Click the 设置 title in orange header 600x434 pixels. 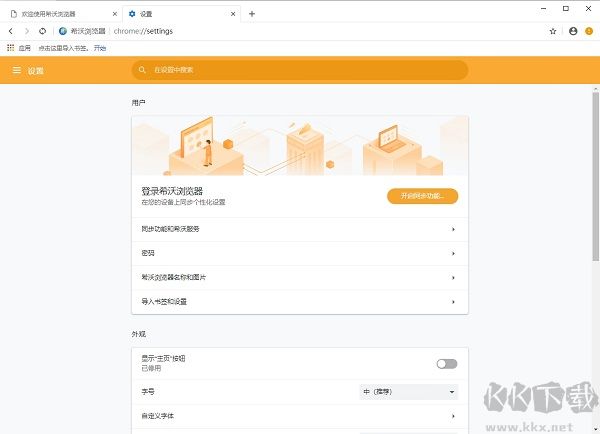[x=36, y=71]
